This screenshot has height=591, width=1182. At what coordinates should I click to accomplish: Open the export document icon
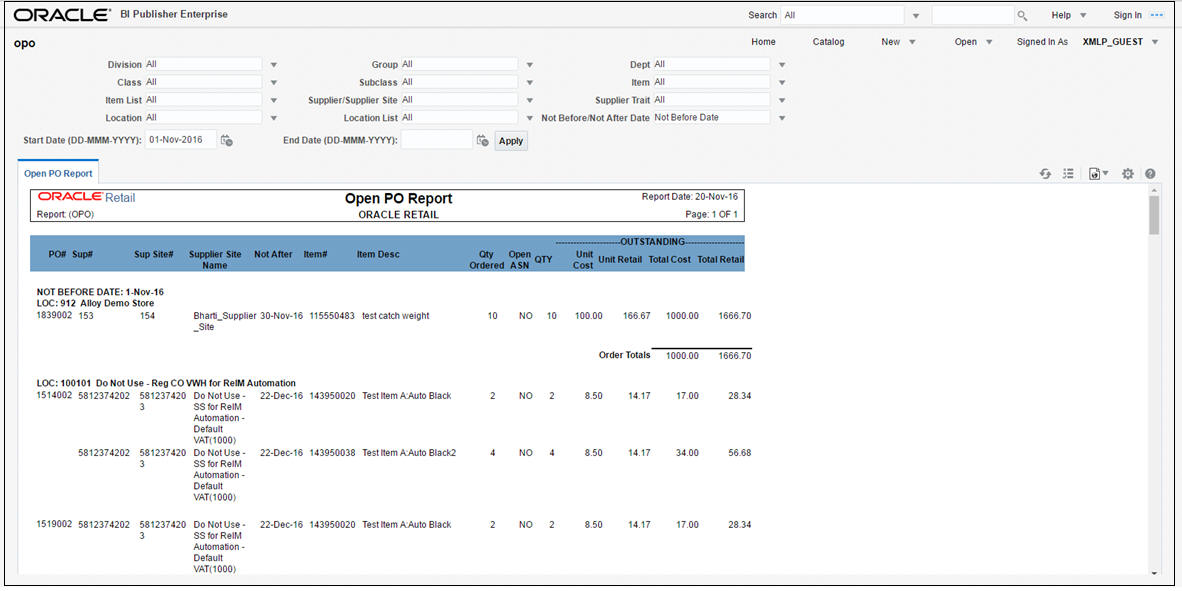(x=1094, y=173)
